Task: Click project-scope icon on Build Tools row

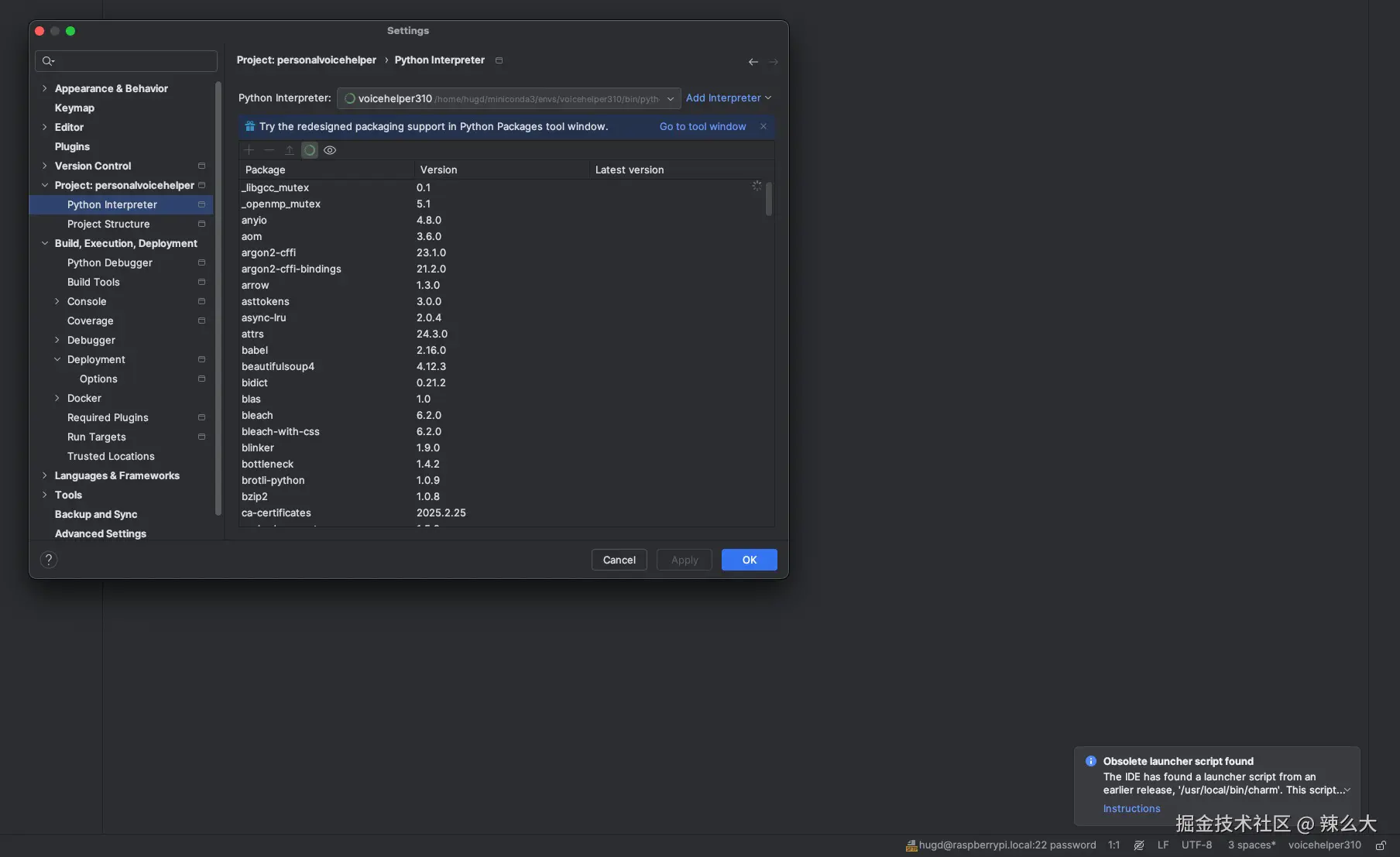Action: [x=201, y=282]
